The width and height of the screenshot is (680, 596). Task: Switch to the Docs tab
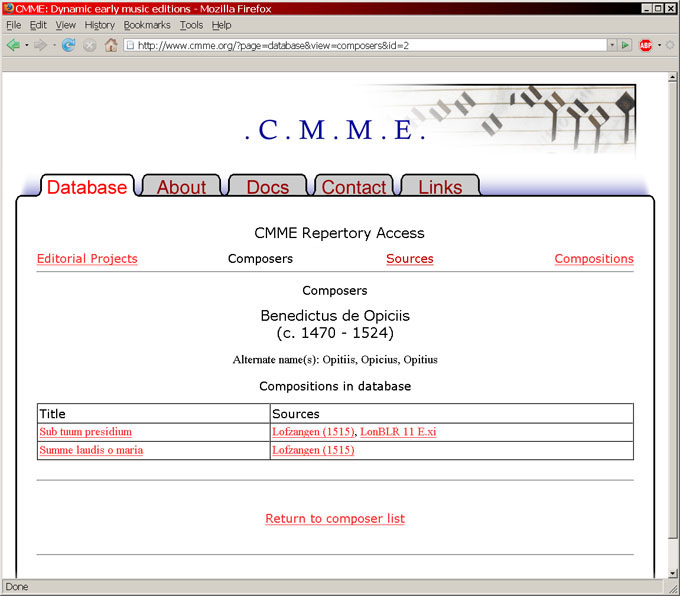268,187
